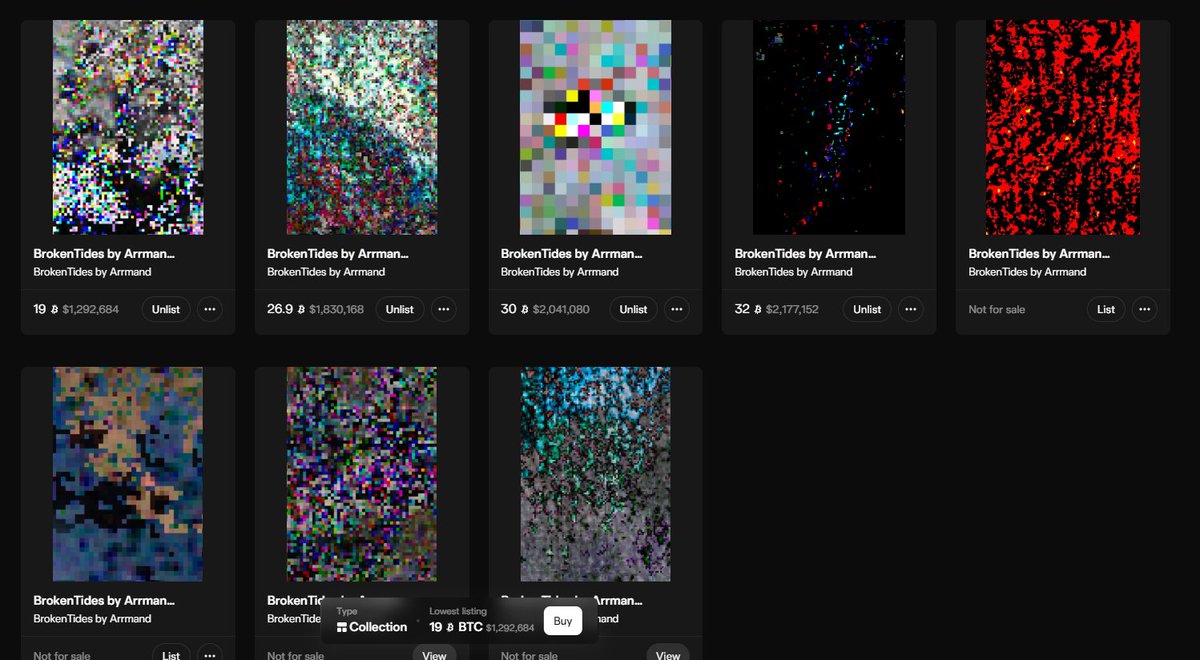Click the '32' price value
The height and width of the screenshot is (660, 1200).
click(742, 309)
